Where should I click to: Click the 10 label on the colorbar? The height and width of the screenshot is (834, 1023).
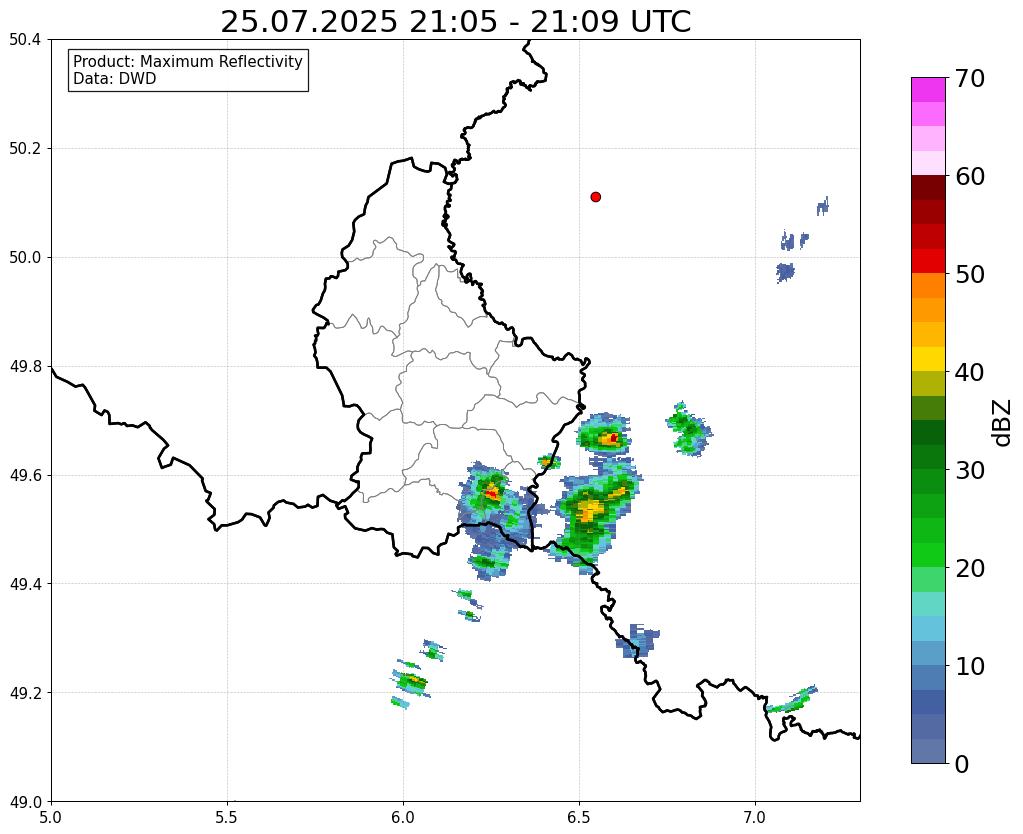point(969,666)
